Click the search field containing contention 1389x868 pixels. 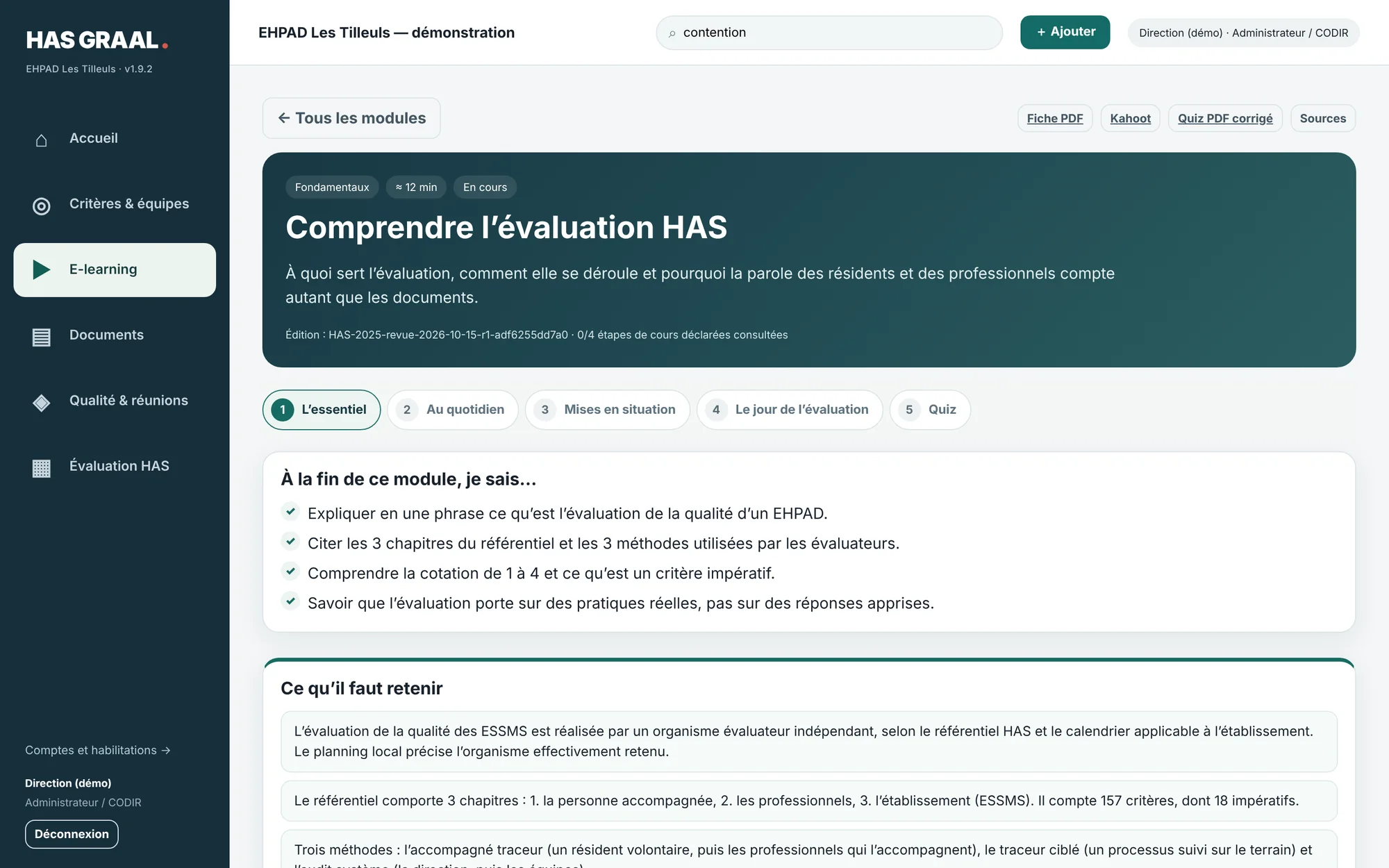(829, 33)
